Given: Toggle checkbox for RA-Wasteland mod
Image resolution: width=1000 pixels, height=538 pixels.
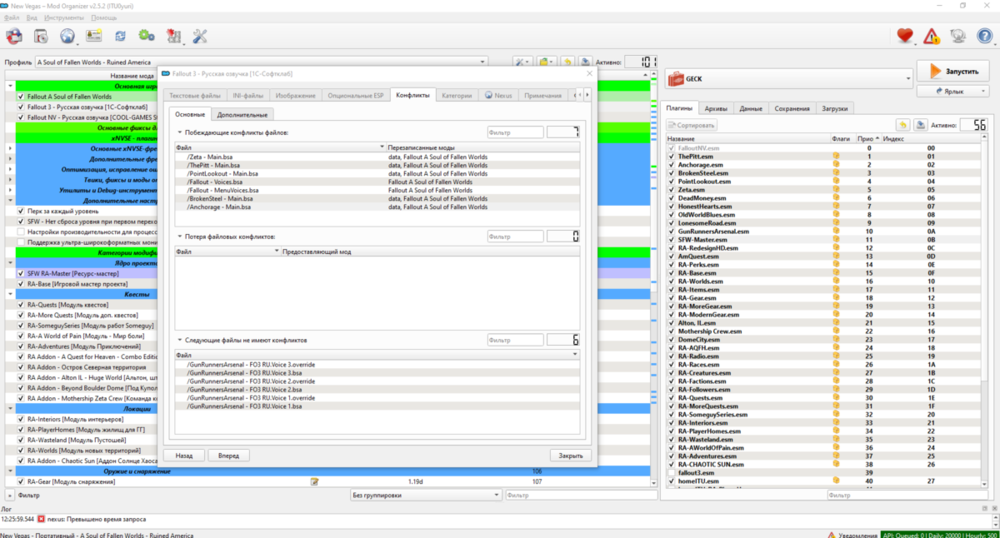Looking at the screenshot, I should (x=20, y=440).
